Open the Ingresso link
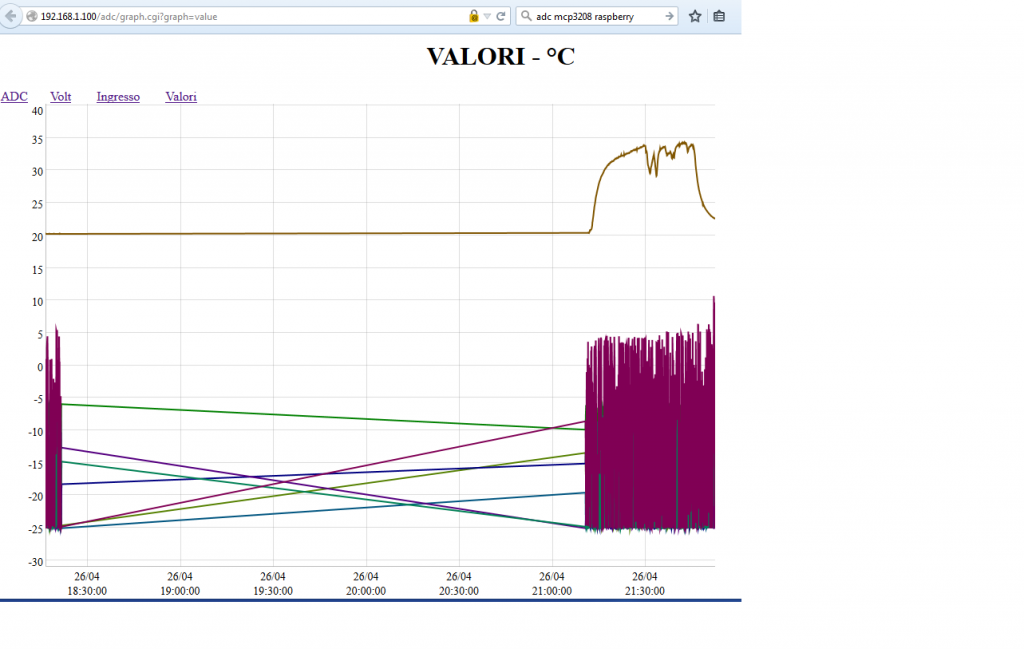 117,96
